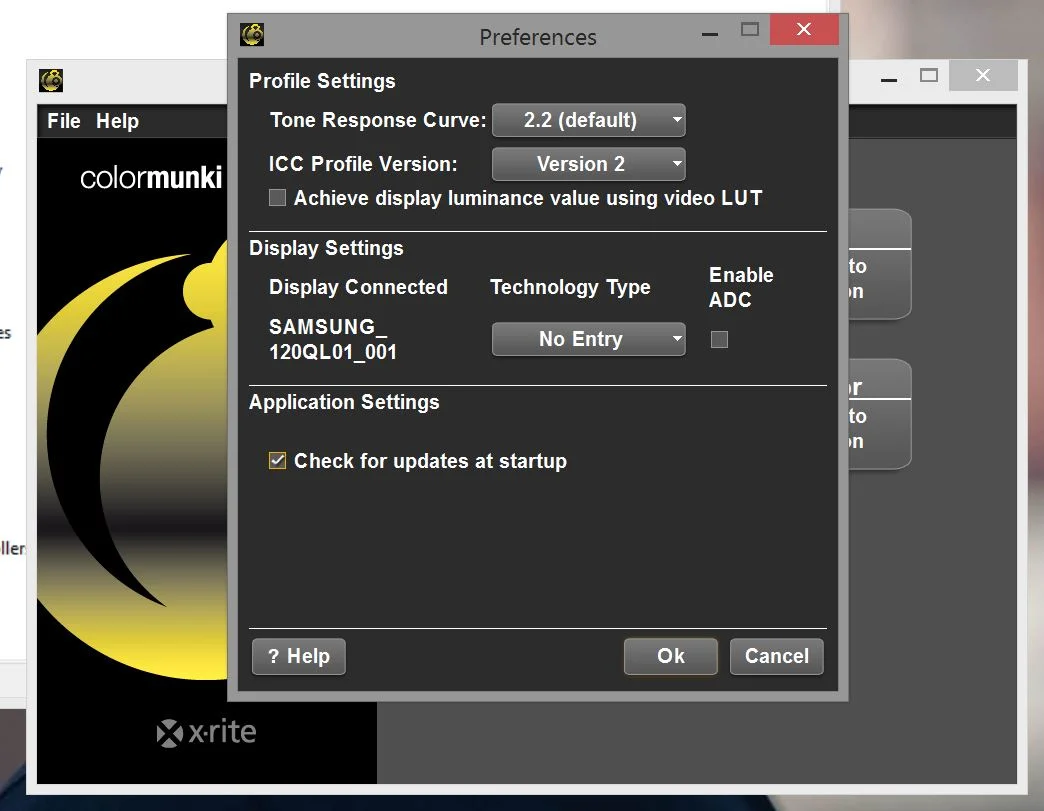Minimize the ColorMunki main window
Viewport: 1044px width, 811px height.
coord(889,79)
